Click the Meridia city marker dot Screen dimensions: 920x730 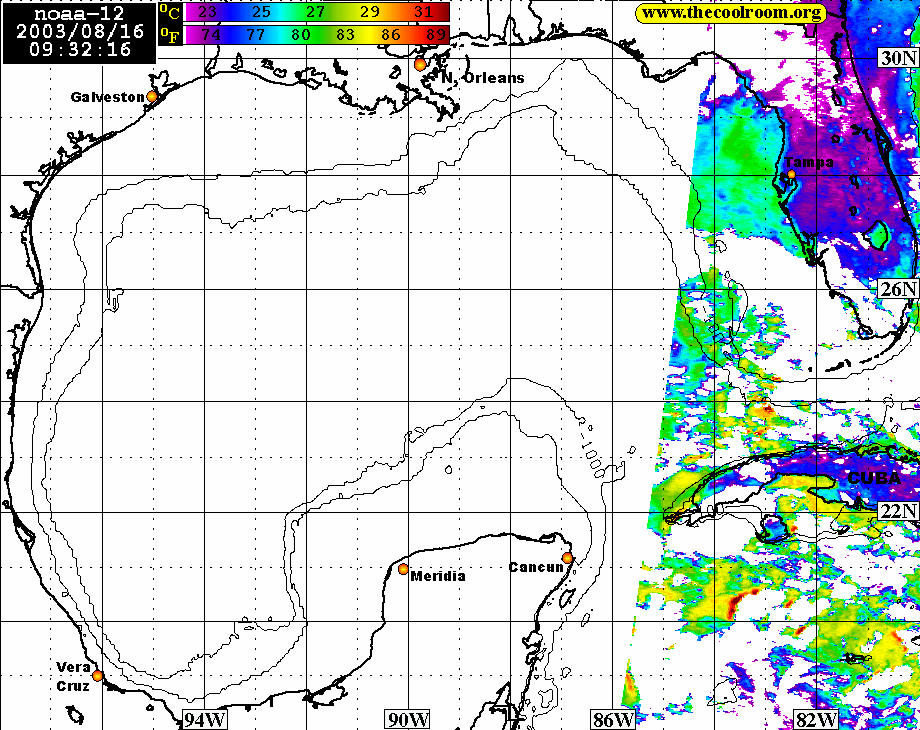click(403, 569)
